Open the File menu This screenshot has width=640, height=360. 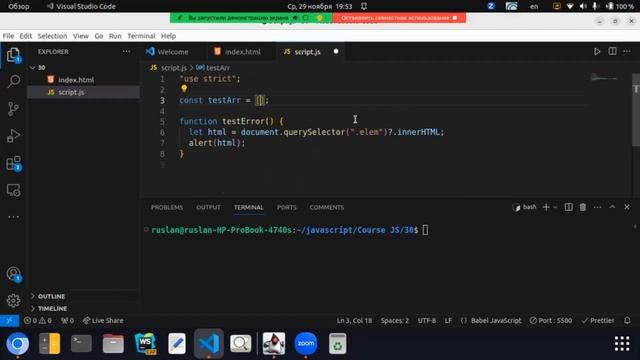[x=8, y=36]
